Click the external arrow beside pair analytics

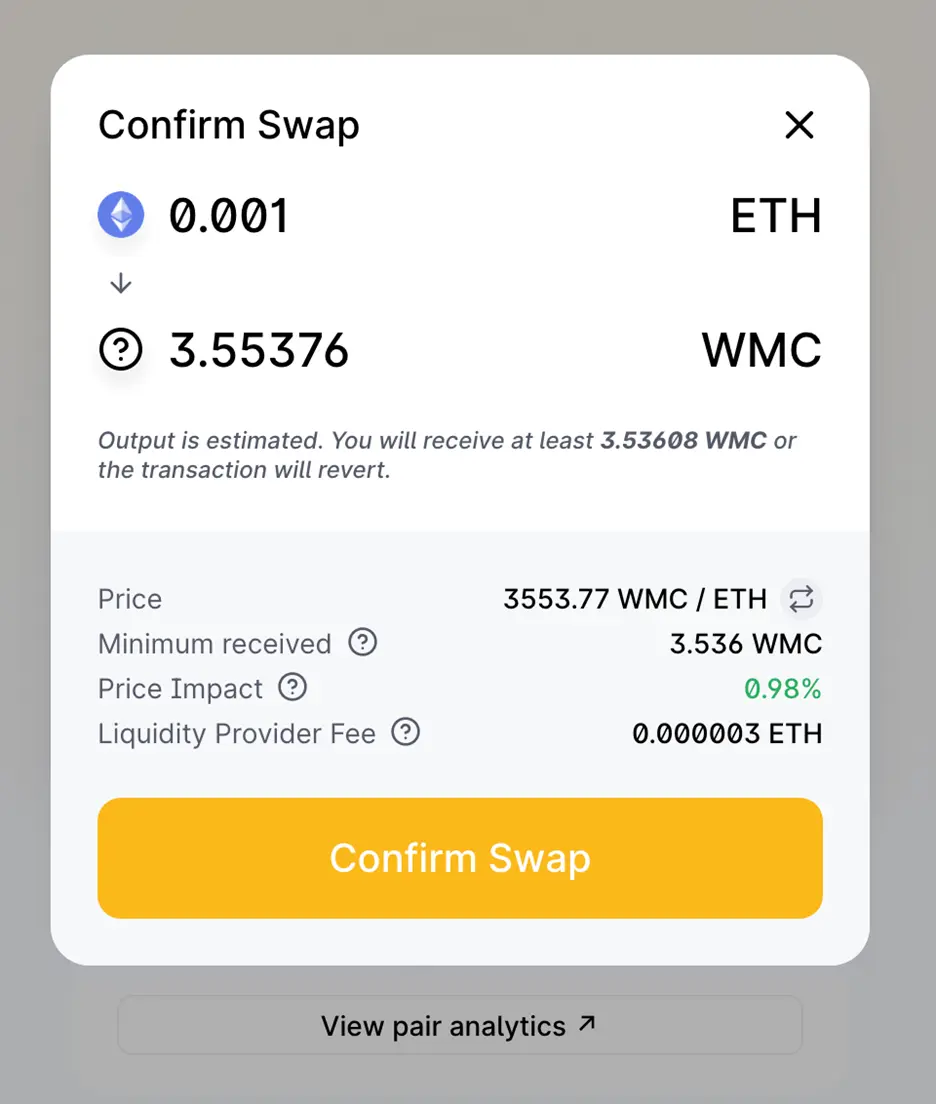tap(587, 1024)
